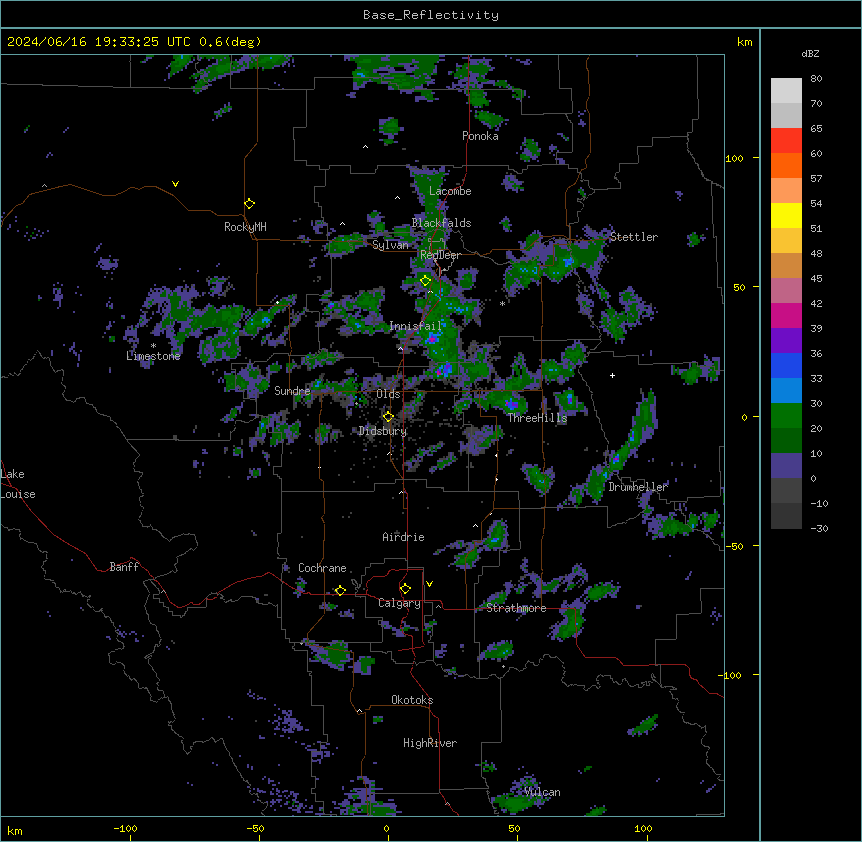Click the yellow diamond marker above RockyMH

coord(249,204)
